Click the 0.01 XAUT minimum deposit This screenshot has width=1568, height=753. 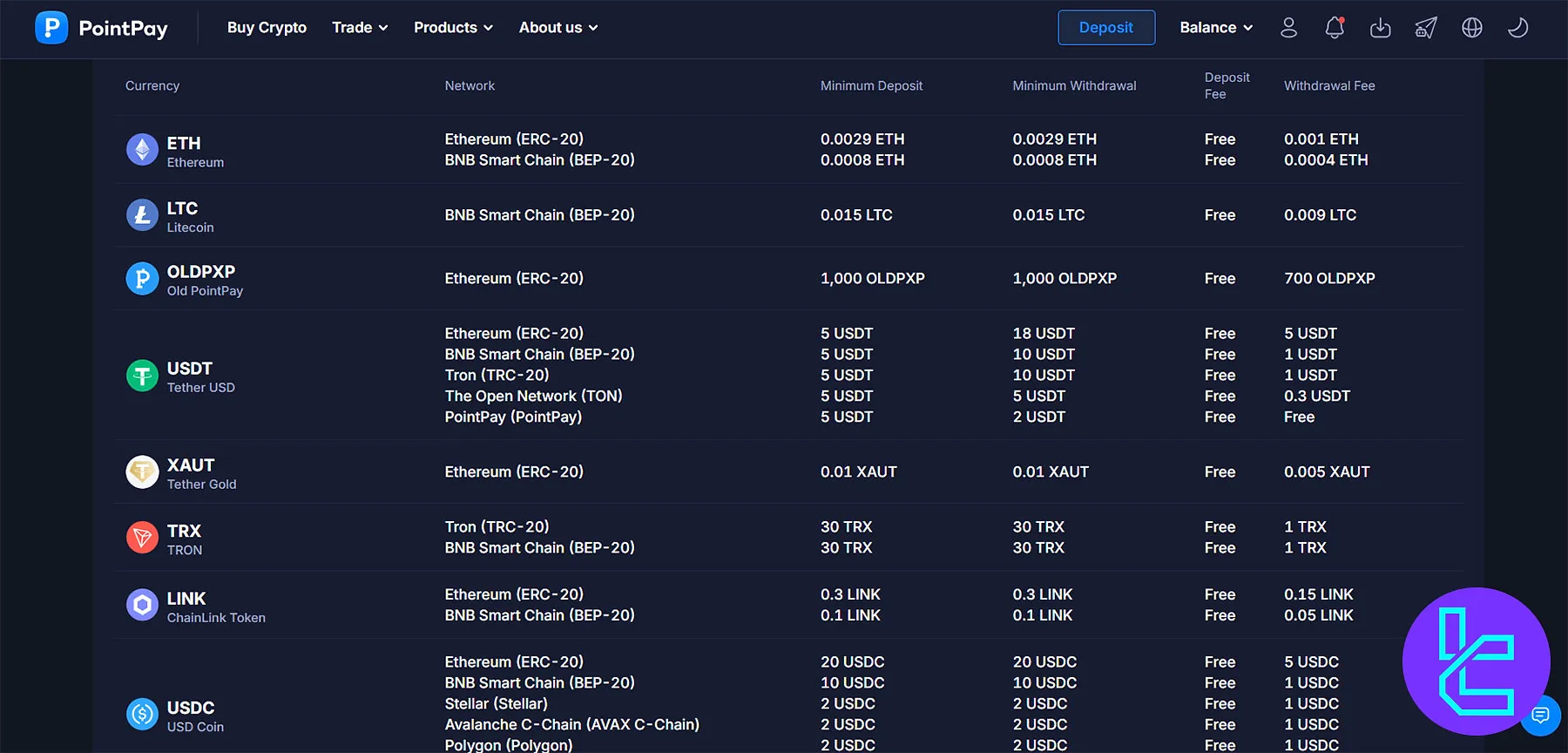click(x=858, y=471)
